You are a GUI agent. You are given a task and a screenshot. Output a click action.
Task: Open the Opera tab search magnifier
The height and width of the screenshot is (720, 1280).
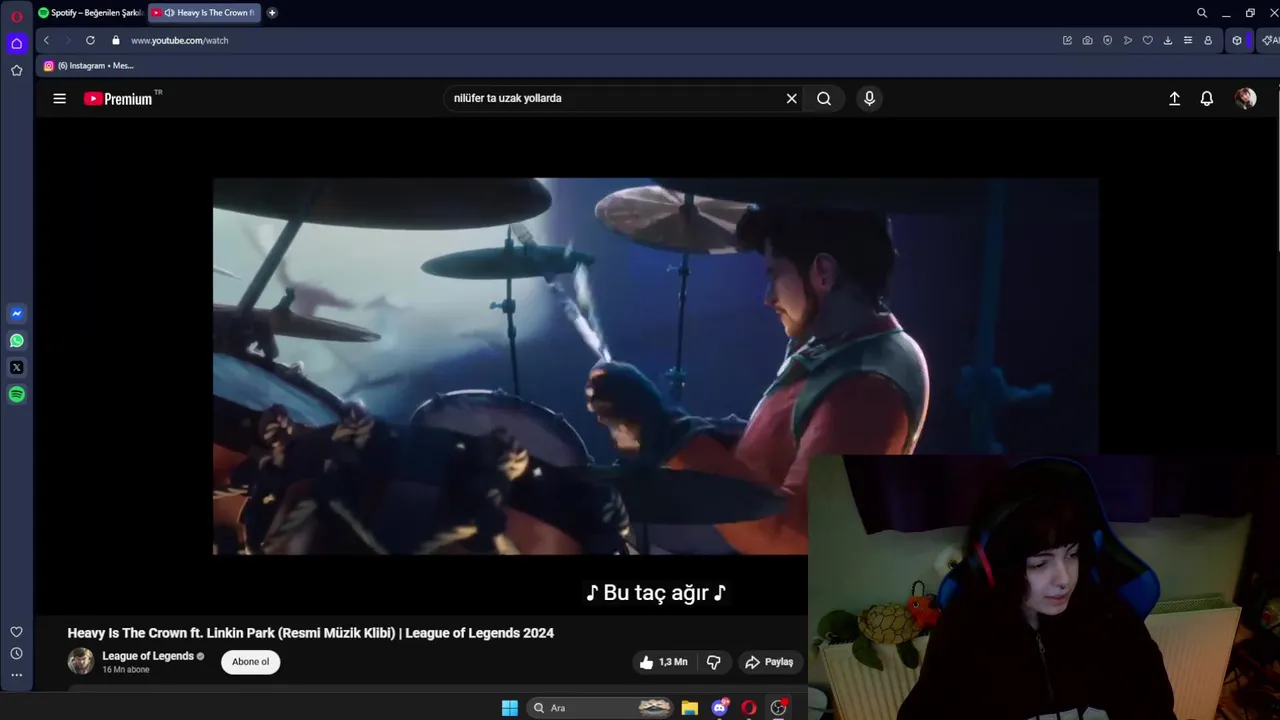click(x=1202, y=13)
